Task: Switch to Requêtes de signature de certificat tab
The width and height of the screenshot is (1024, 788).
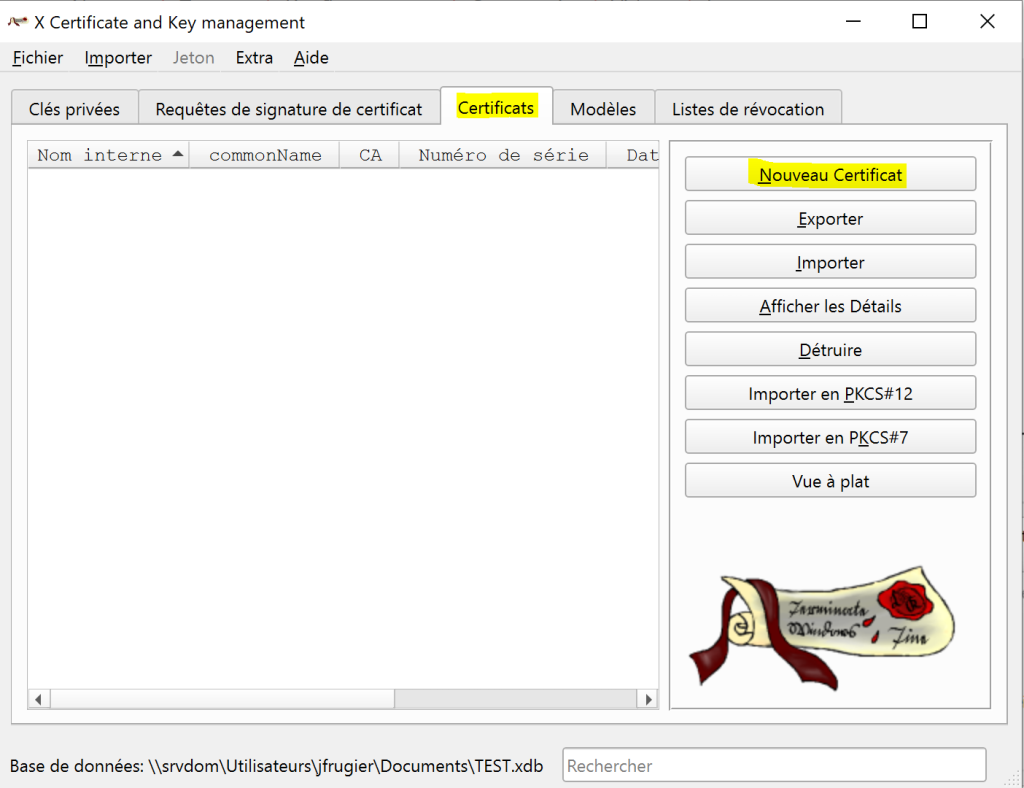Action: 288,109
